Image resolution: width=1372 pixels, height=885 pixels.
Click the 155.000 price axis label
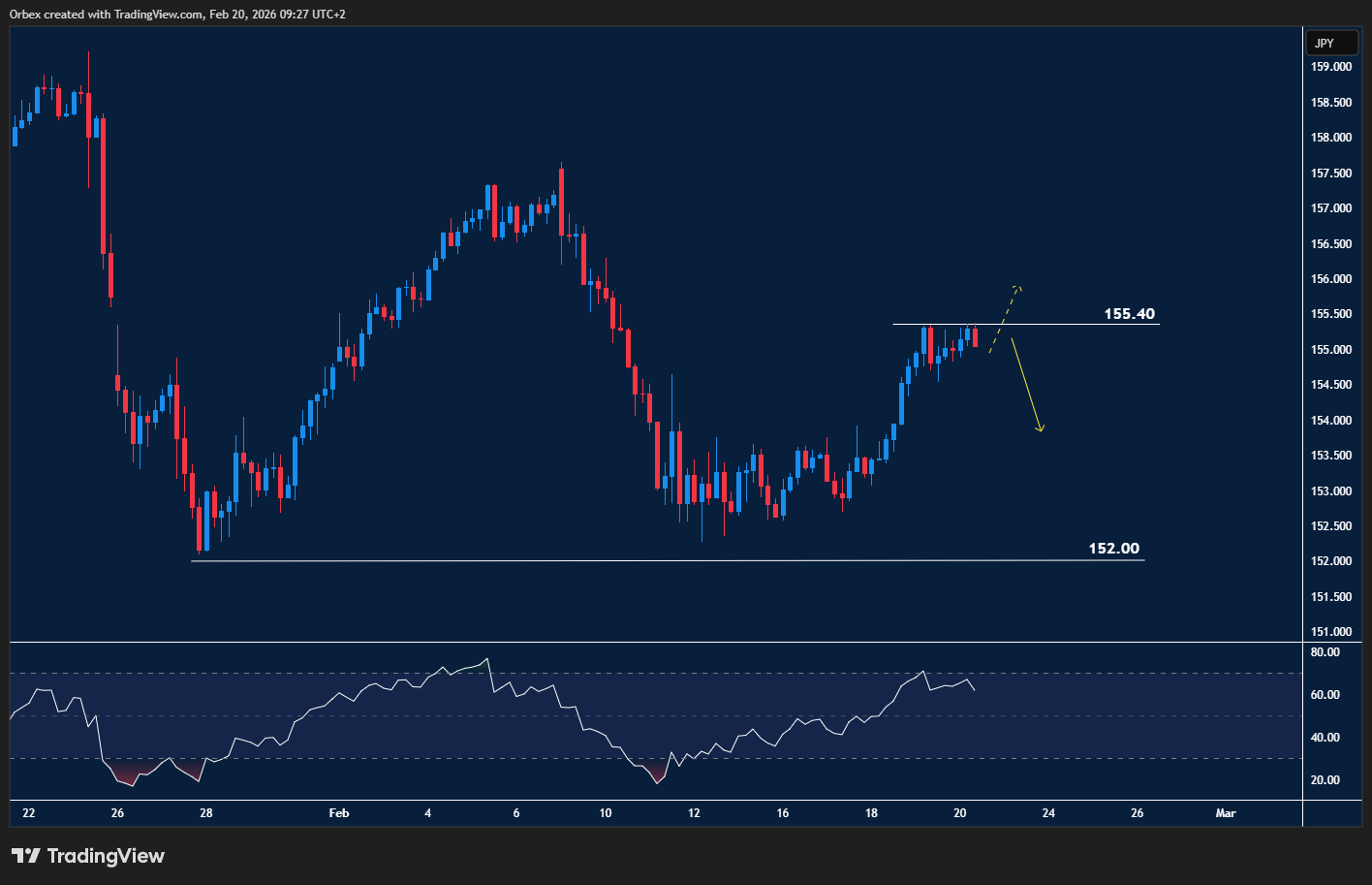pos(1330,350)
